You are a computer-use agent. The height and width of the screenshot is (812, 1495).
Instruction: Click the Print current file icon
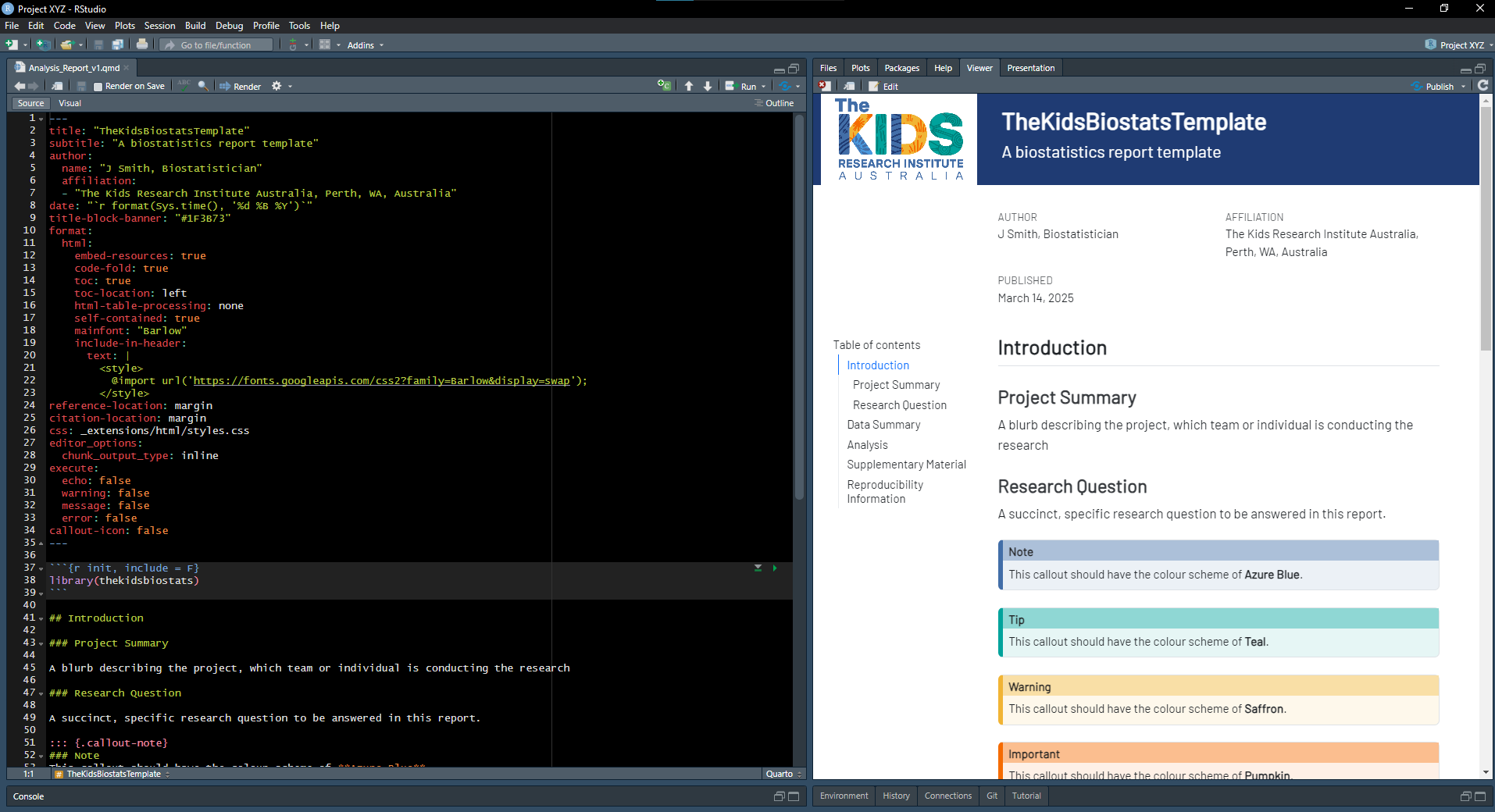pyautogui.click(x=142, y=45)
